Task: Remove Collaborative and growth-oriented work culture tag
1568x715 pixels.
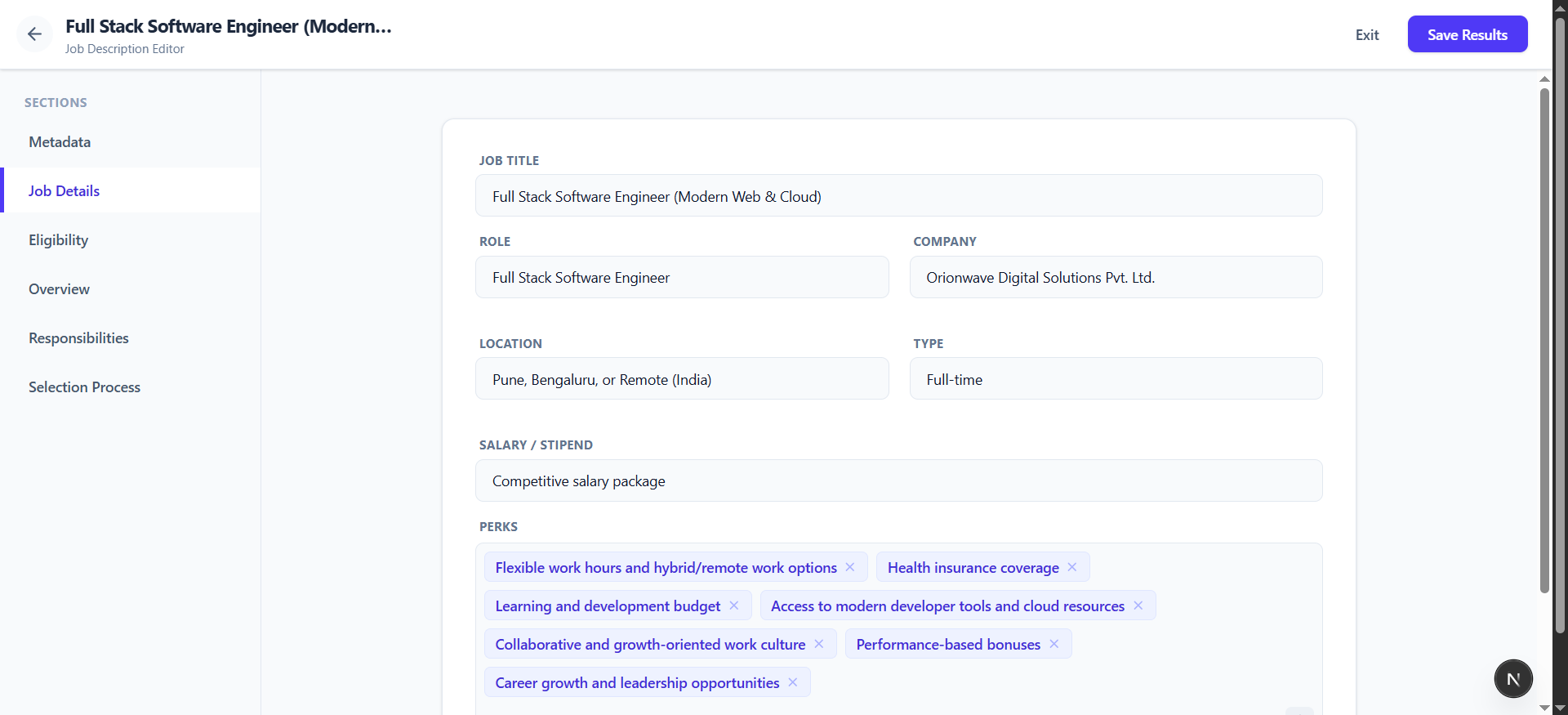Action: click(x=819, y=644)
